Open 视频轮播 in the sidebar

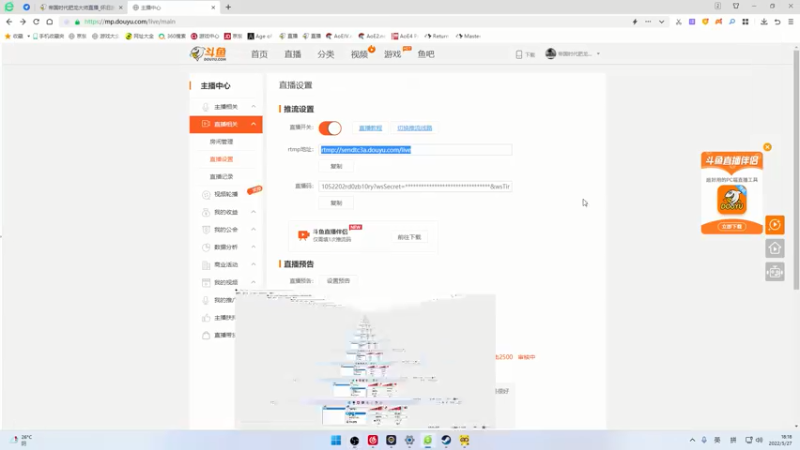tap(226, 194)
